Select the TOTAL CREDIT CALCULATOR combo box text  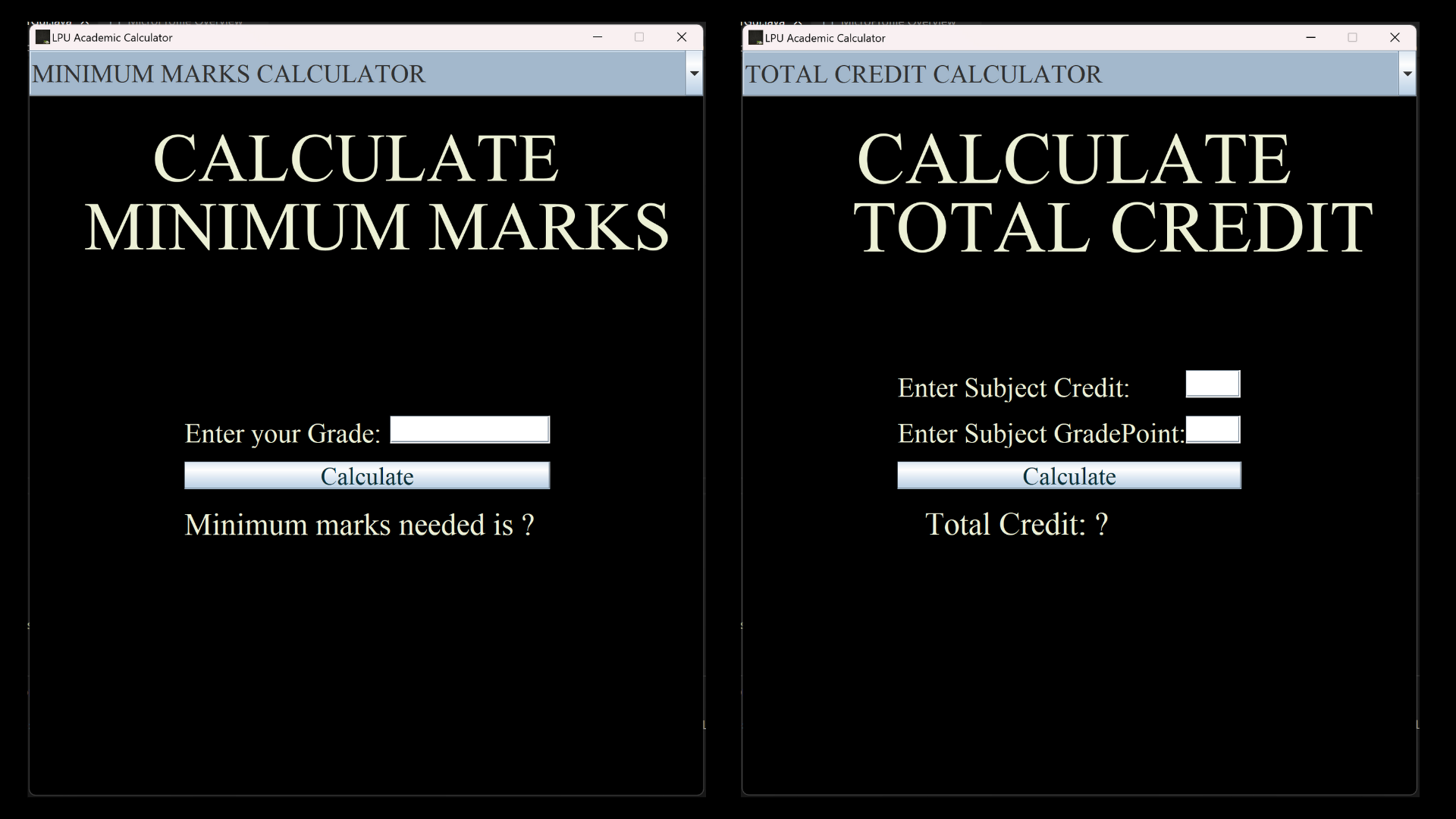(x=924, y=74)
